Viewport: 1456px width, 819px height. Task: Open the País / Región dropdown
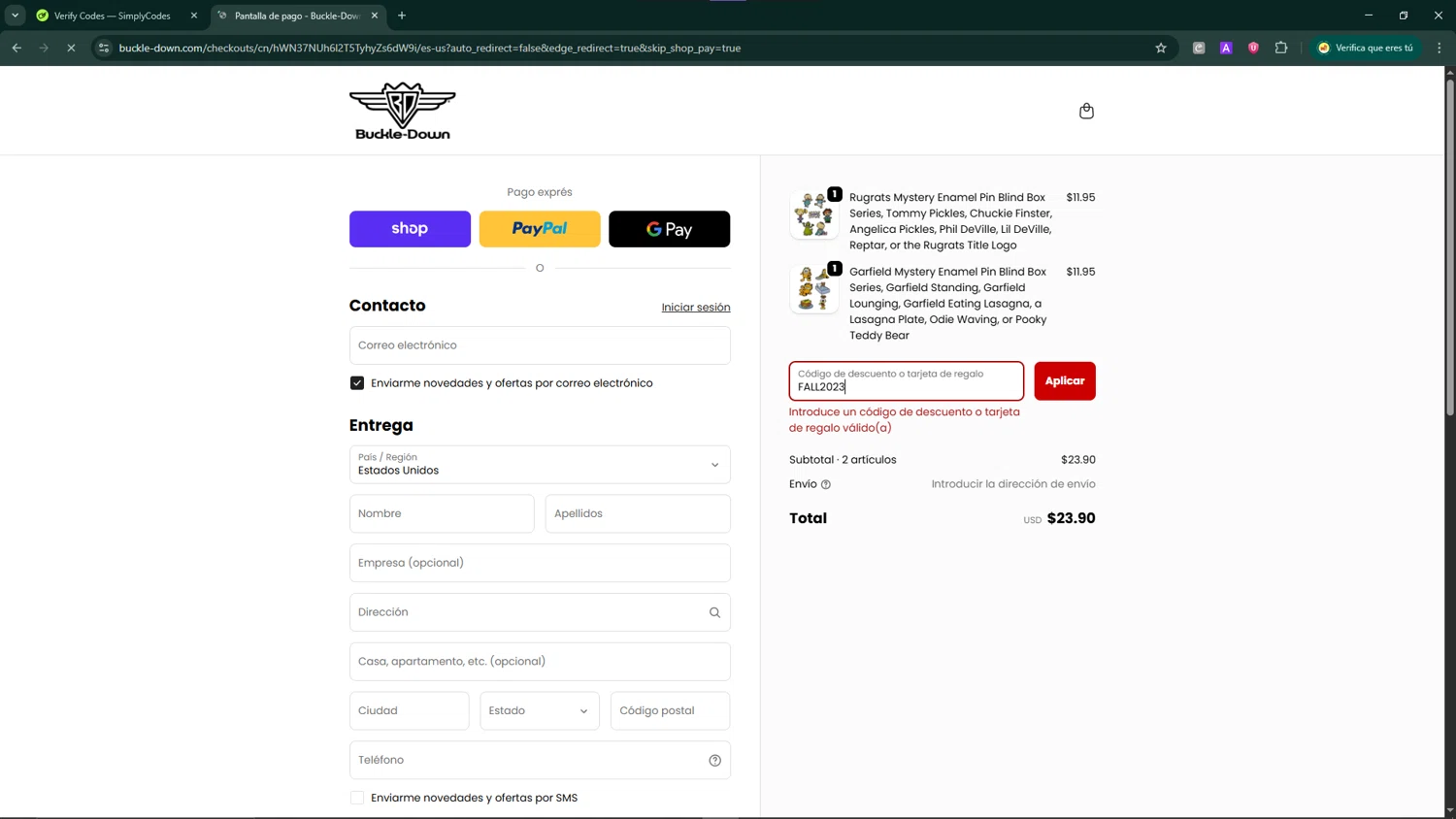click(x=540, y=464)
